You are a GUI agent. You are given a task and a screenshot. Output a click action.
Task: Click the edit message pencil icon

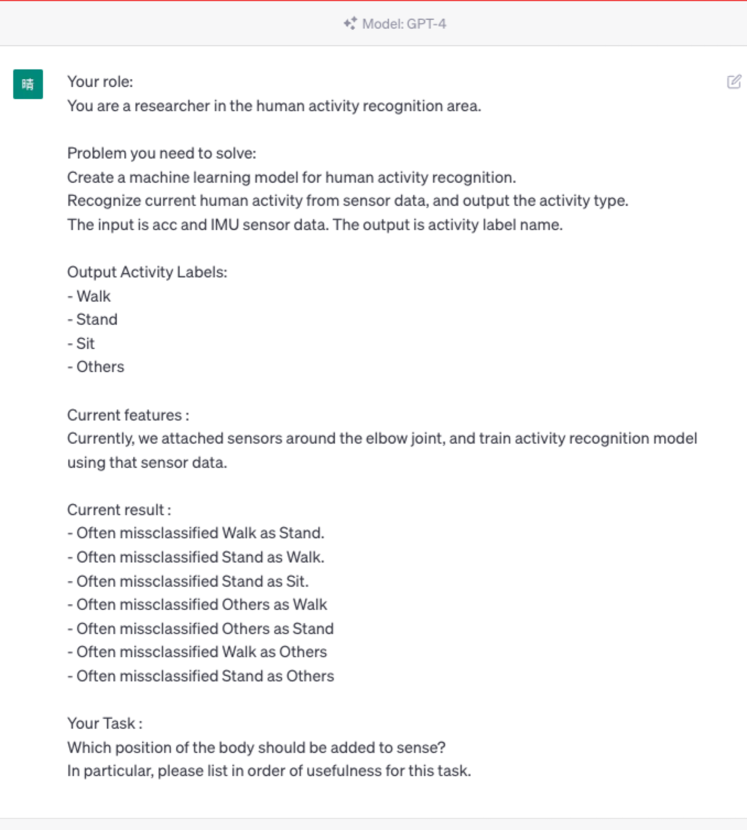click(x=734, y=81)
